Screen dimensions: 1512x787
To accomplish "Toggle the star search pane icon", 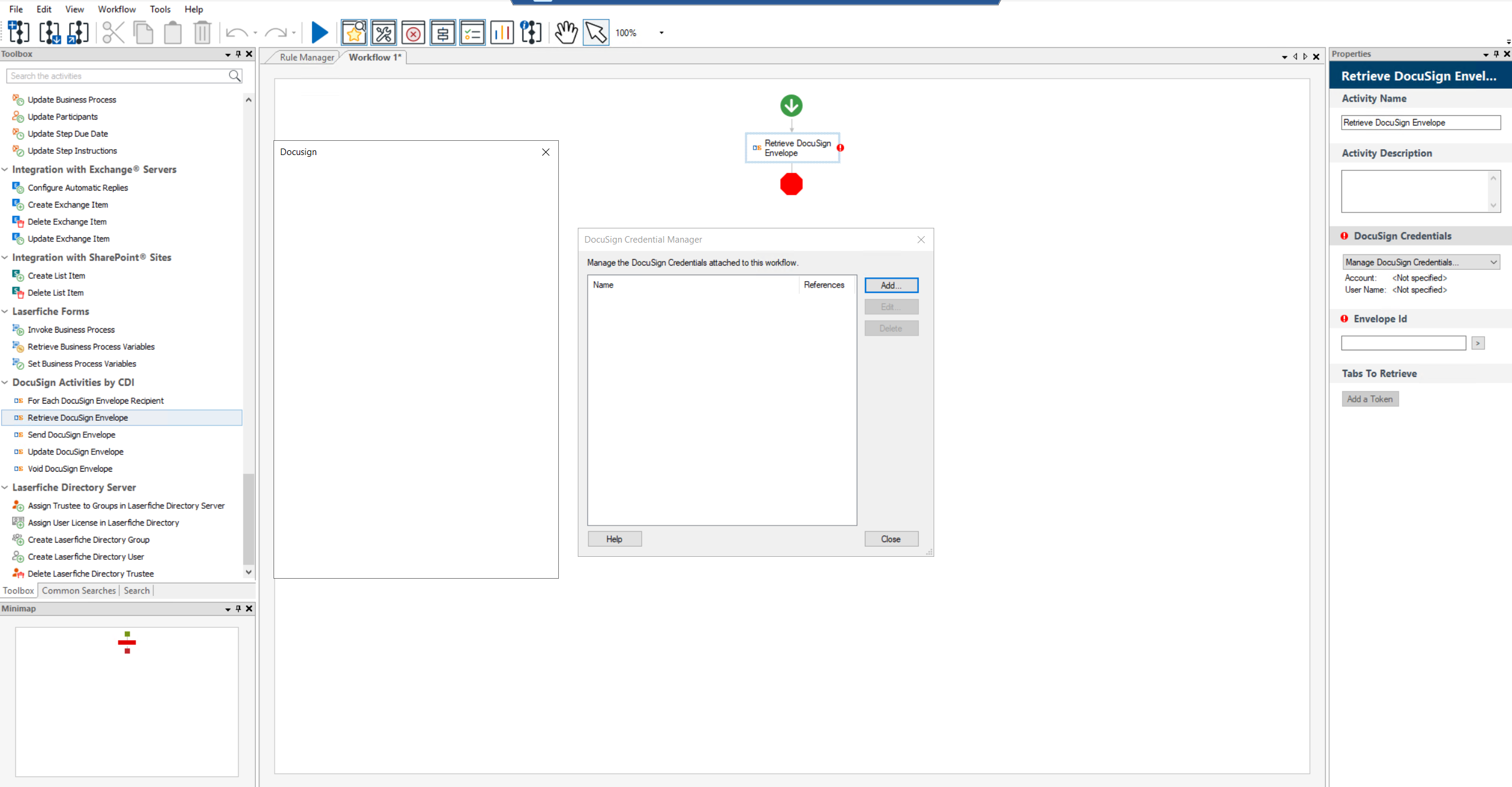I will tap(354, 33).
